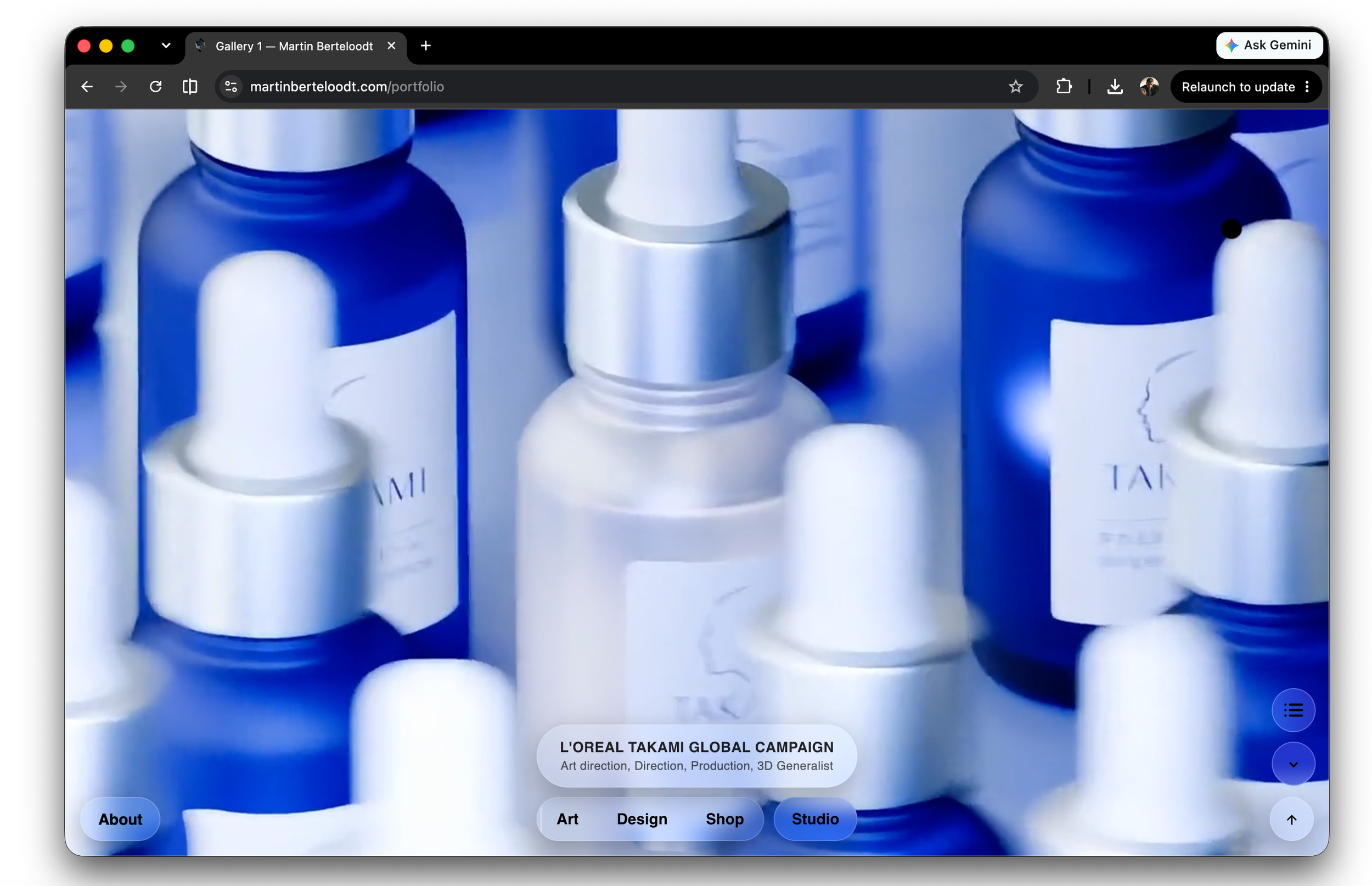
Task: Bookmark this page with the star icon
Action: coord(1015,86)
